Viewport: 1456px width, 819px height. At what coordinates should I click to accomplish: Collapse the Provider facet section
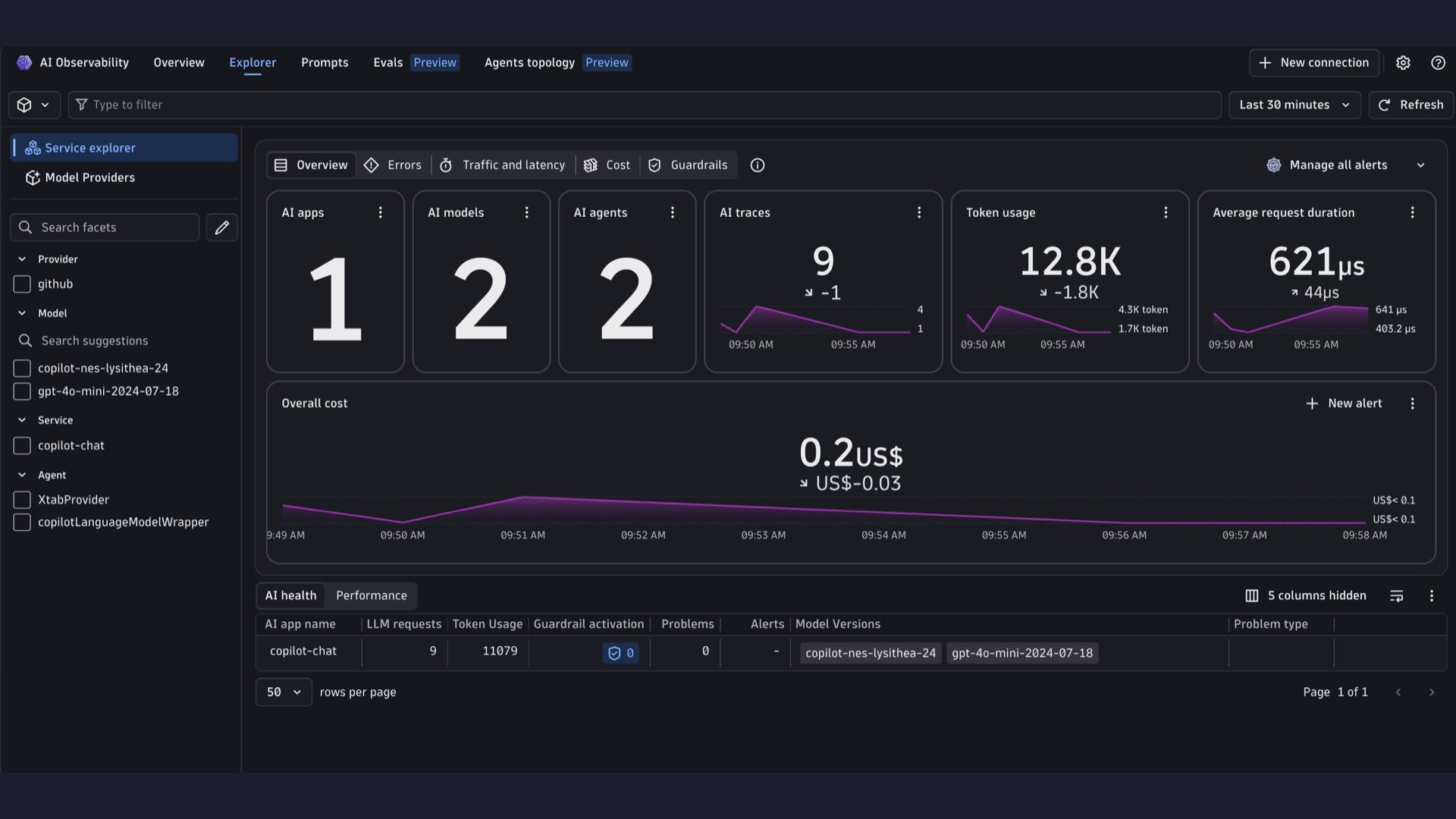pos(22,259)
